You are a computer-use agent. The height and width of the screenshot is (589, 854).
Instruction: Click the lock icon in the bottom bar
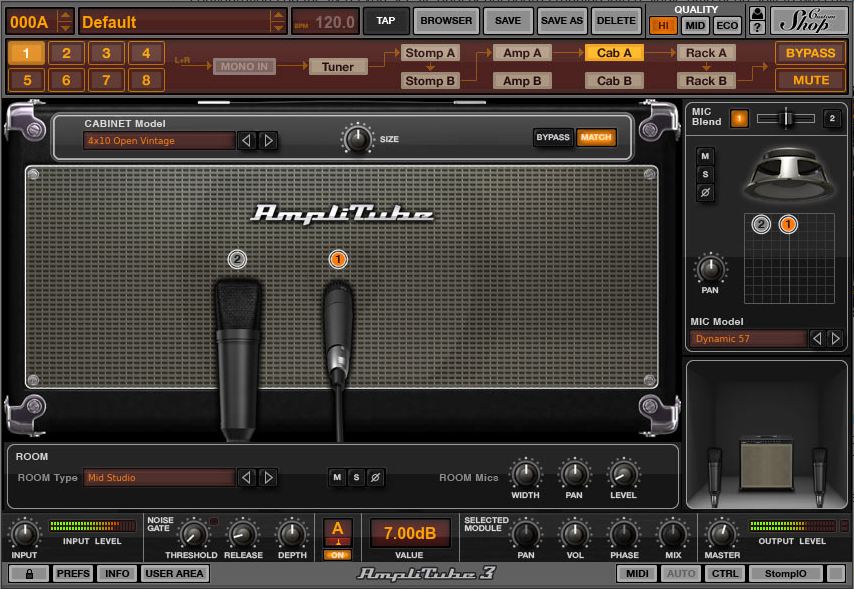(x=29, y=573)
